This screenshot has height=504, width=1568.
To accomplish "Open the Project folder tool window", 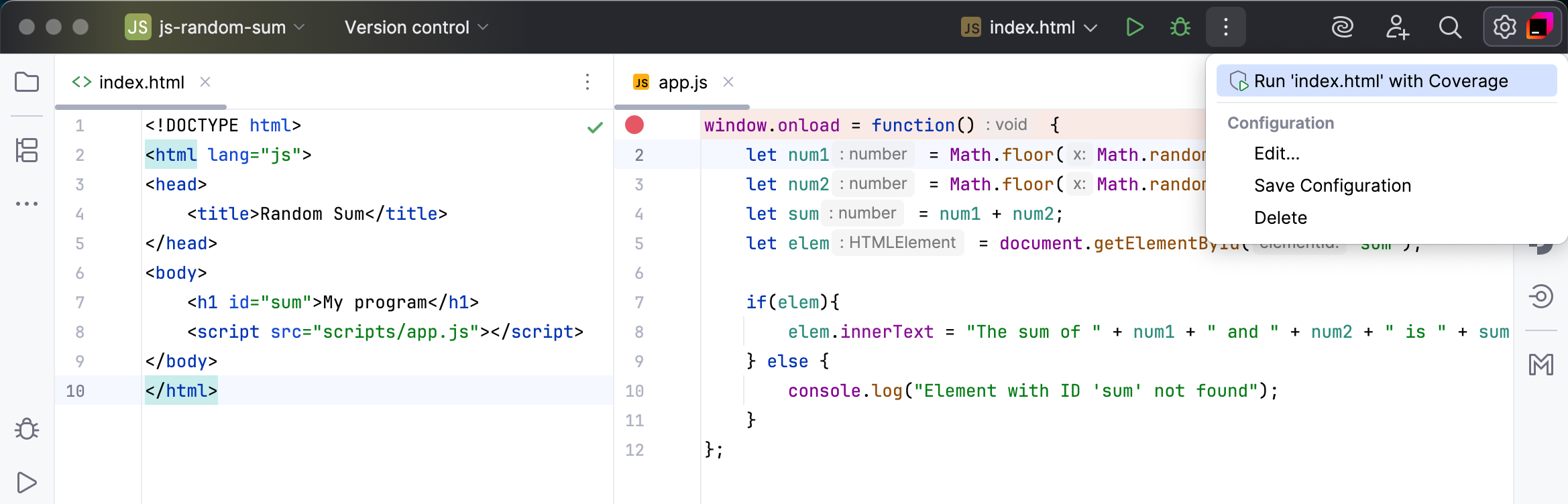I will [27, 82].
